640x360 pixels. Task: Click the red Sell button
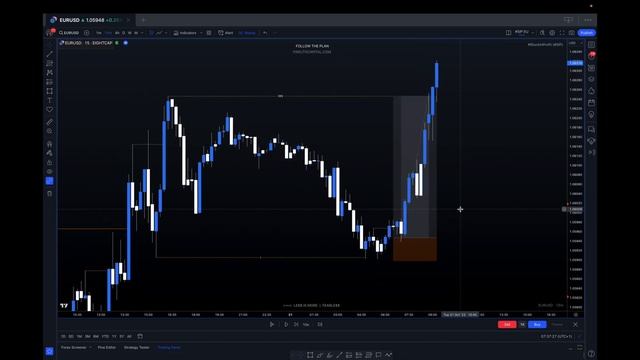pos(507,324)
